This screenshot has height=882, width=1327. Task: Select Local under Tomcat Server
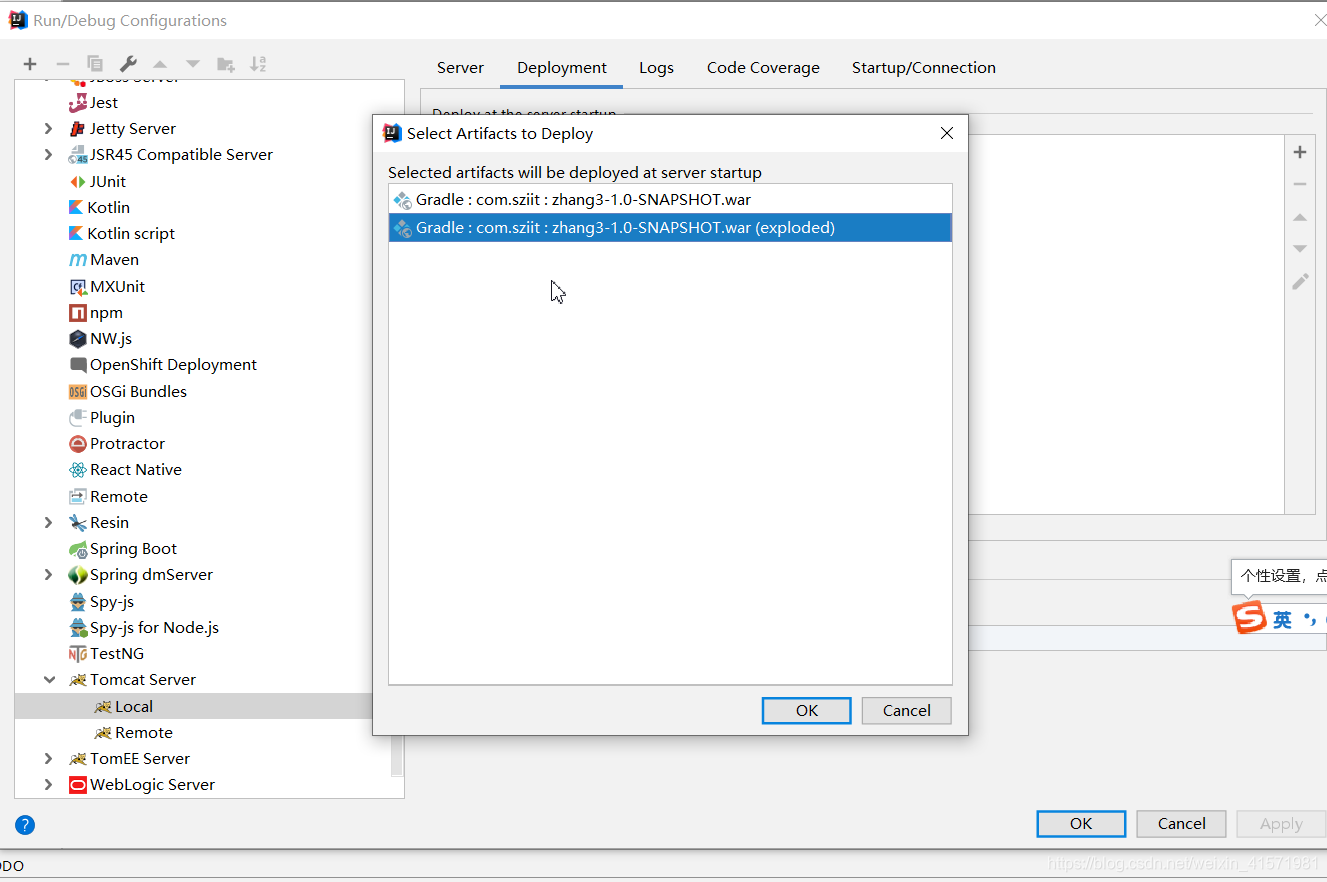133,706
